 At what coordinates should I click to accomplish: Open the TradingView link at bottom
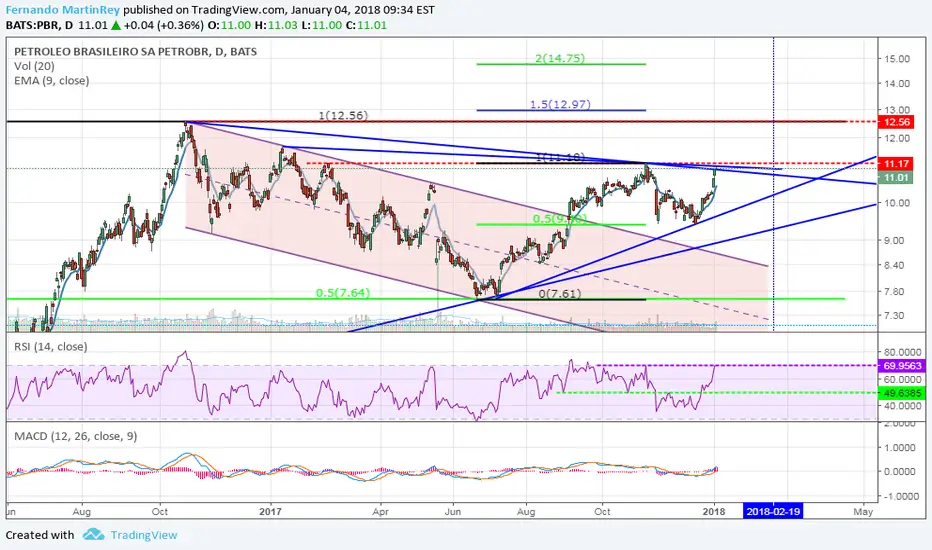(x=144, y=535)
